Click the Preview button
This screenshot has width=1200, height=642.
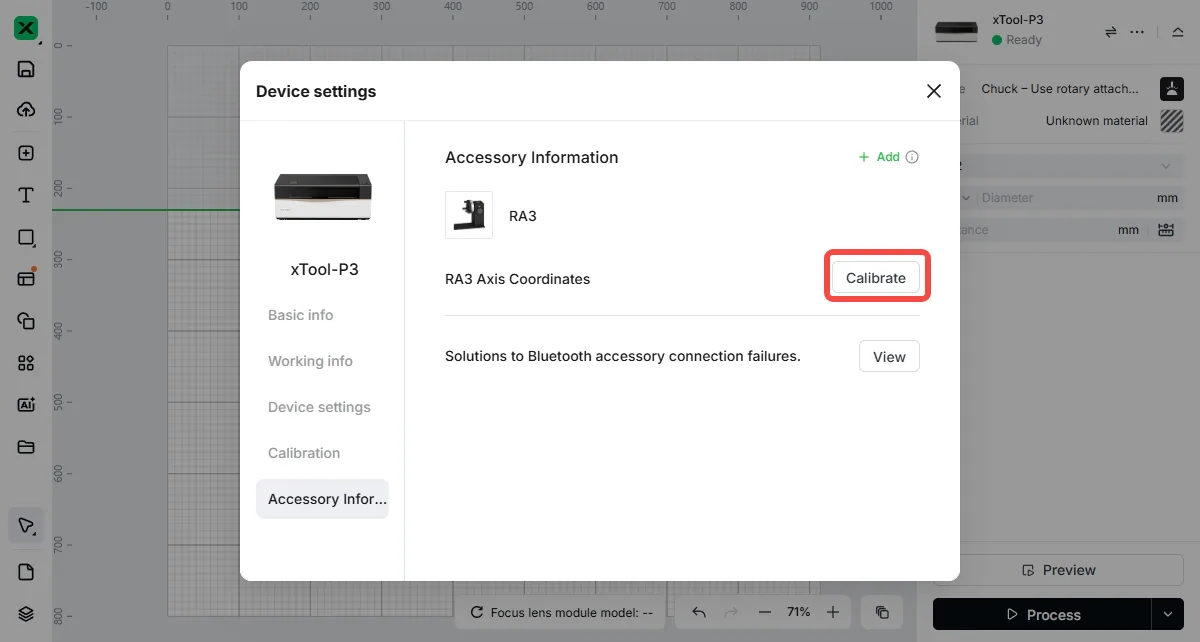click(1059, 570)
